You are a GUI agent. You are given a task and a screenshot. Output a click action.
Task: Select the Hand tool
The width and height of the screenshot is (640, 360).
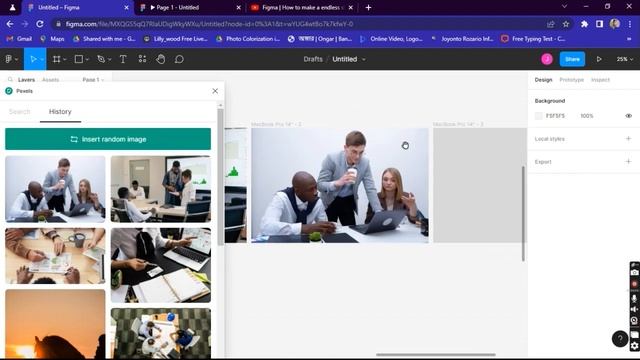(161, 59)
